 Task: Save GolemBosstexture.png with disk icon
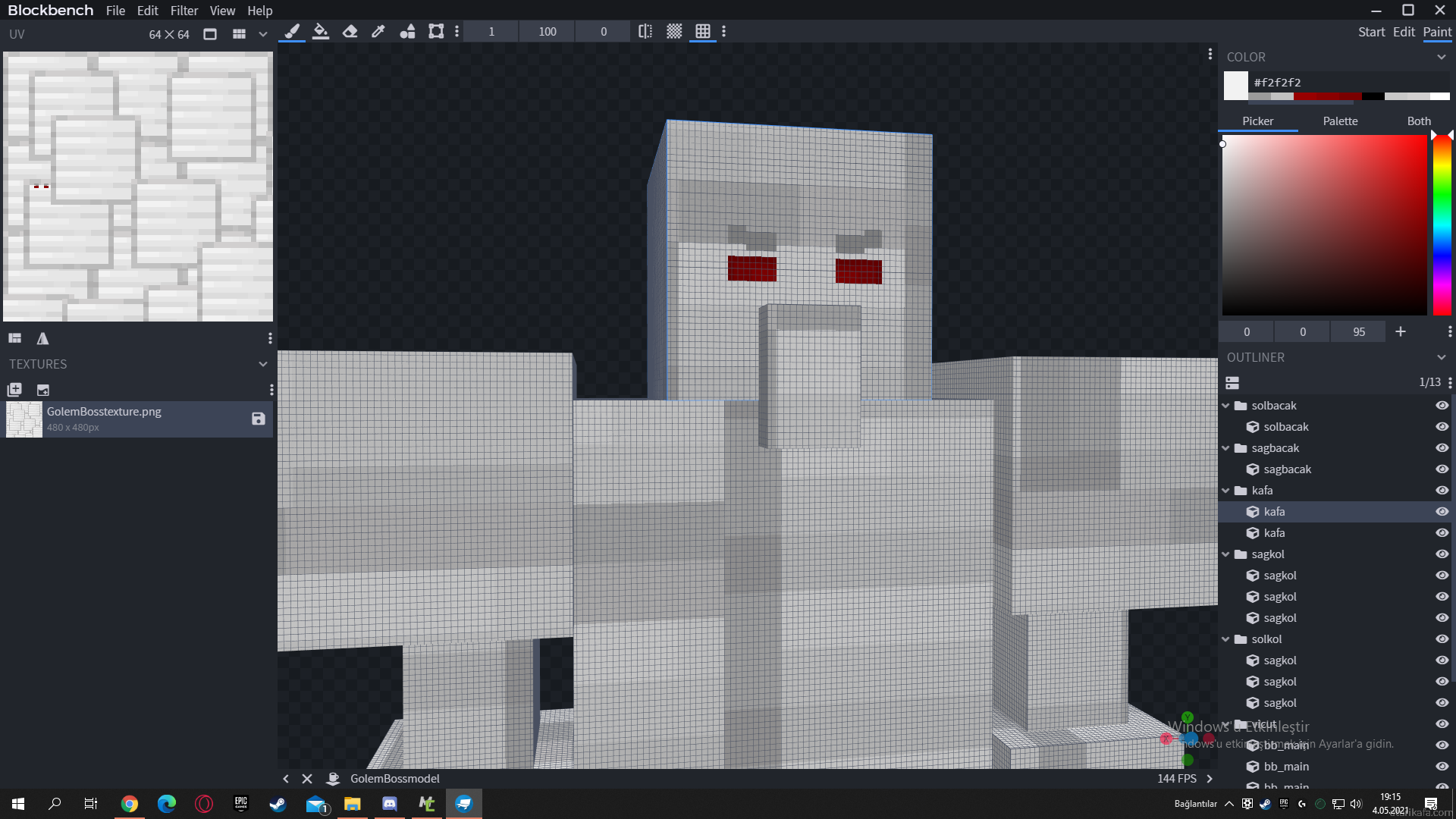pyautogui.click(x=258, y=419)
